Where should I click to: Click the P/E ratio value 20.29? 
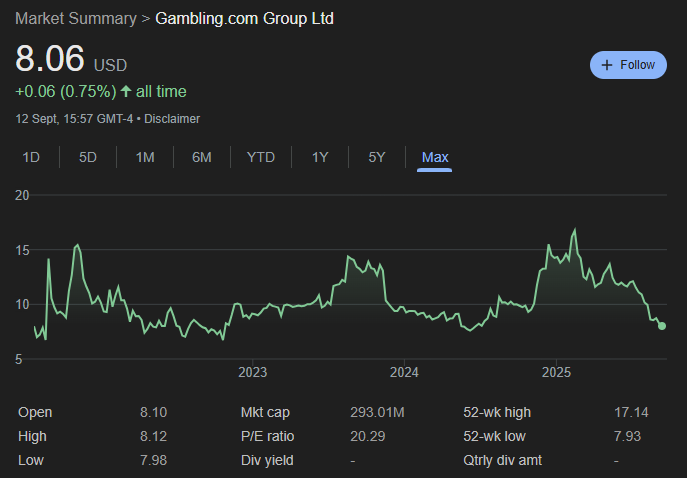pos(368,436)
